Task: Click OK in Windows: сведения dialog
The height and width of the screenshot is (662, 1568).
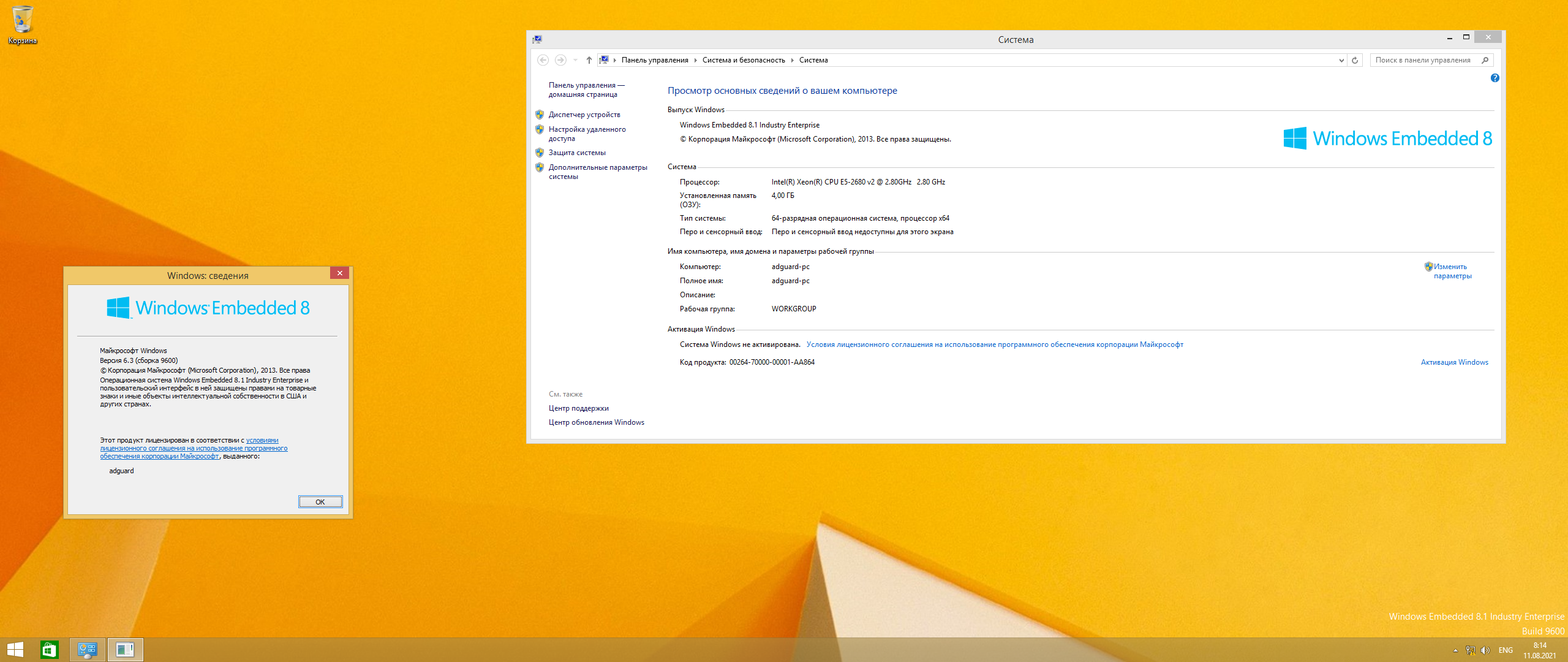Action: point(320,502)
